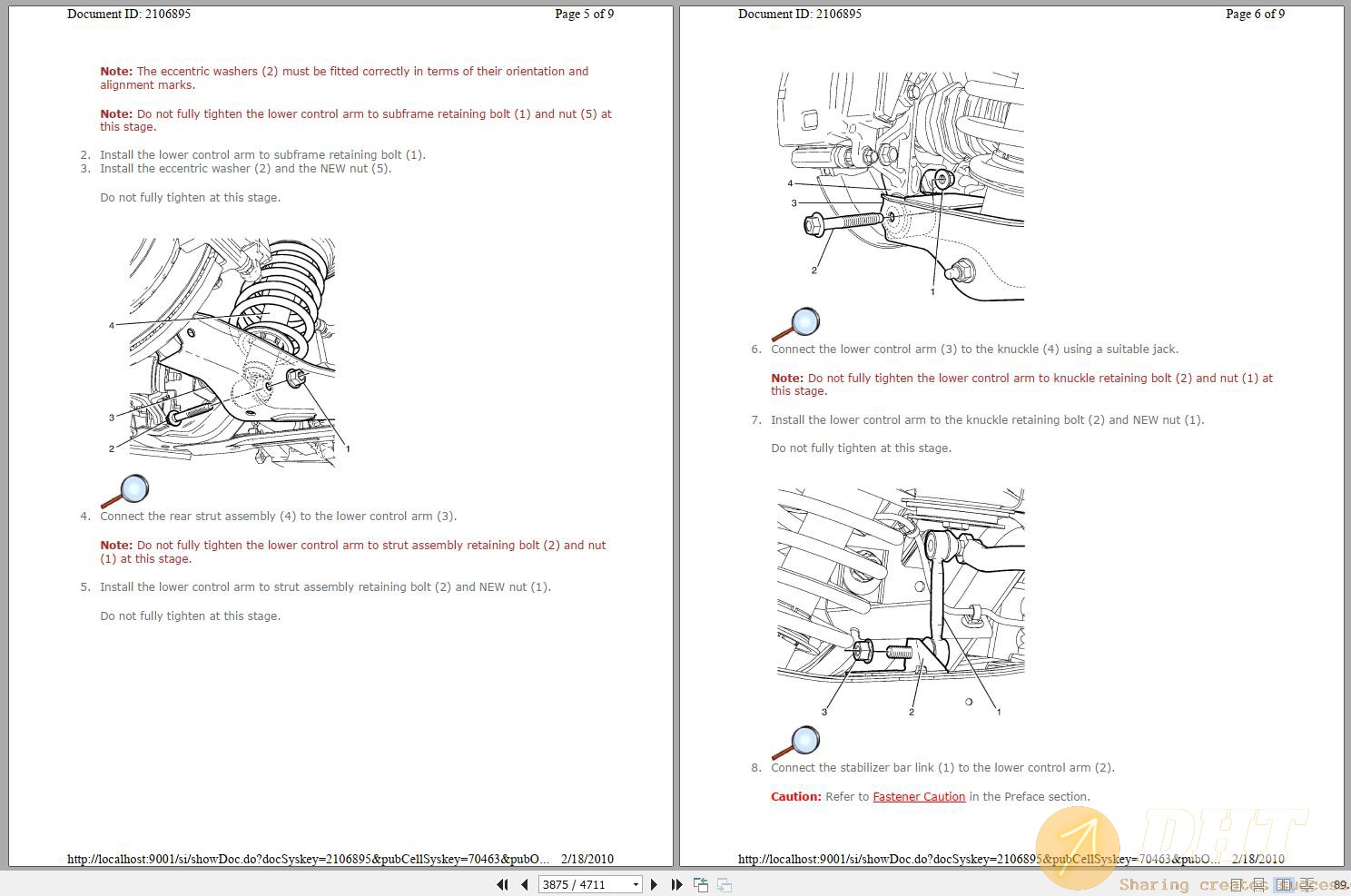The image size is (1351, 896).
Task: Go to the next page
Action: [x=654, y=884]
